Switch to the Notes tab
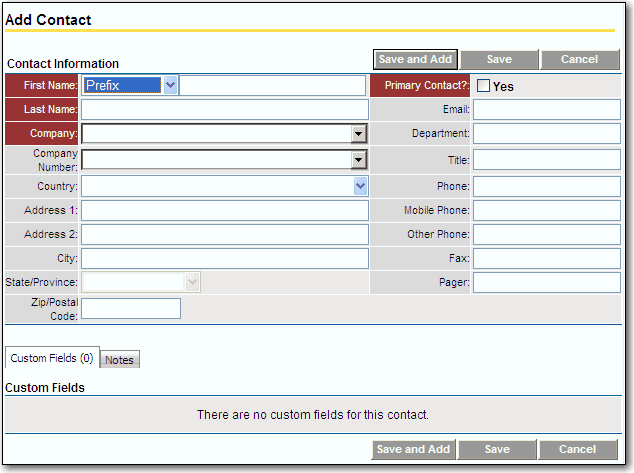The width and height of the screenshot is (634, 473). coord(119,359)
